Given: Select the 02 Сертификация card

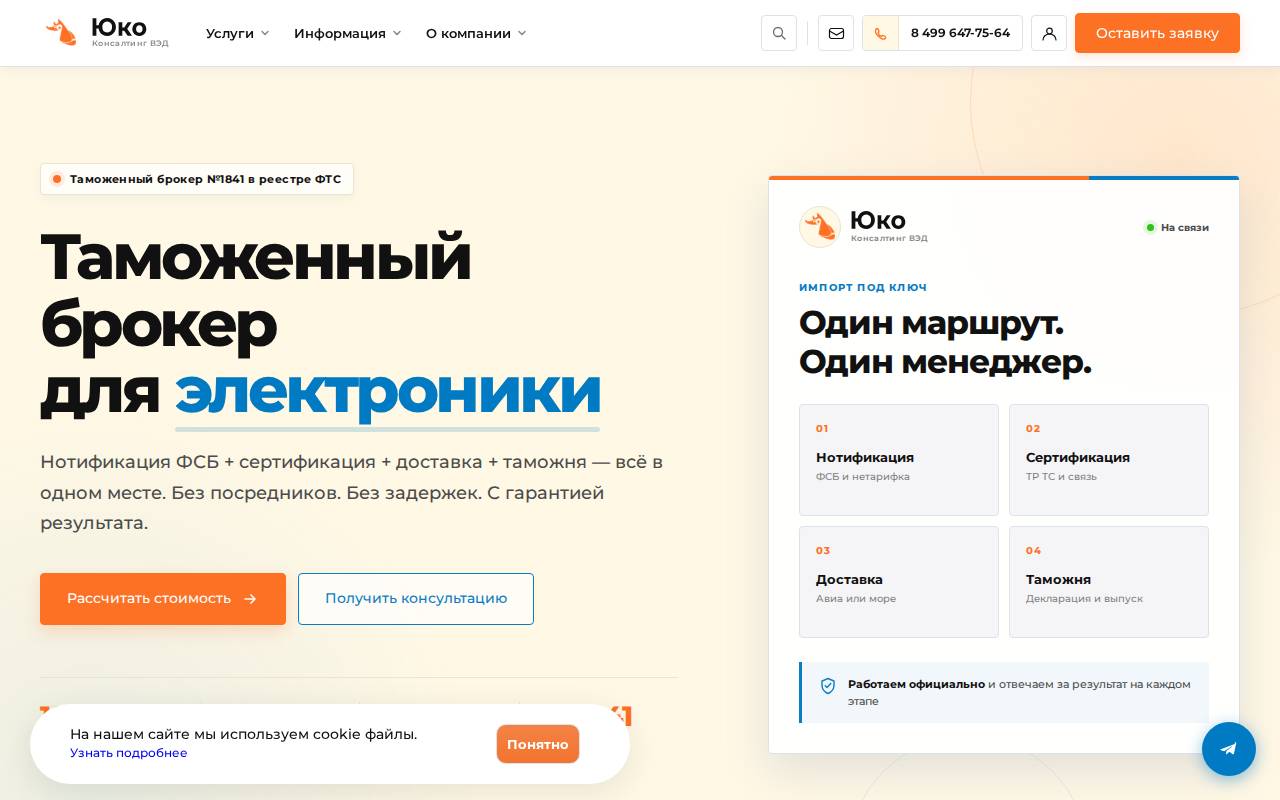Looking at the screenshot, I should point(1109,460).
